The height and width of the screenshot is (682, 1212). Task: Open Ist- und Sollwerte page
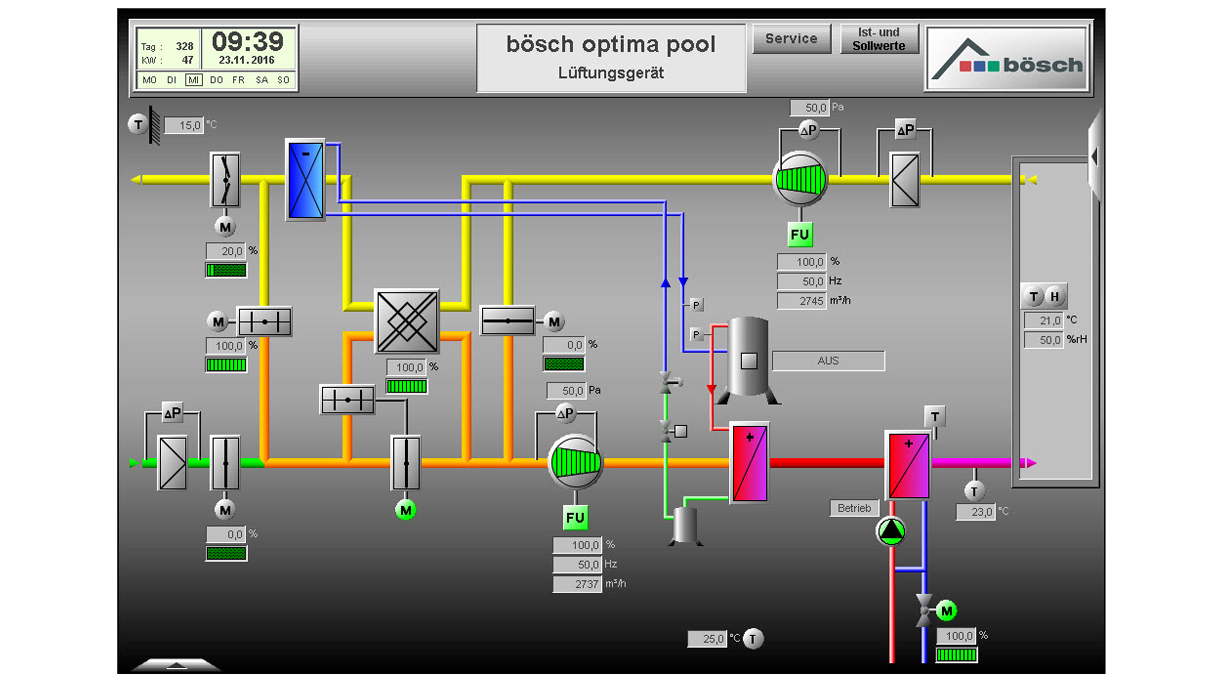coord(880,39)
